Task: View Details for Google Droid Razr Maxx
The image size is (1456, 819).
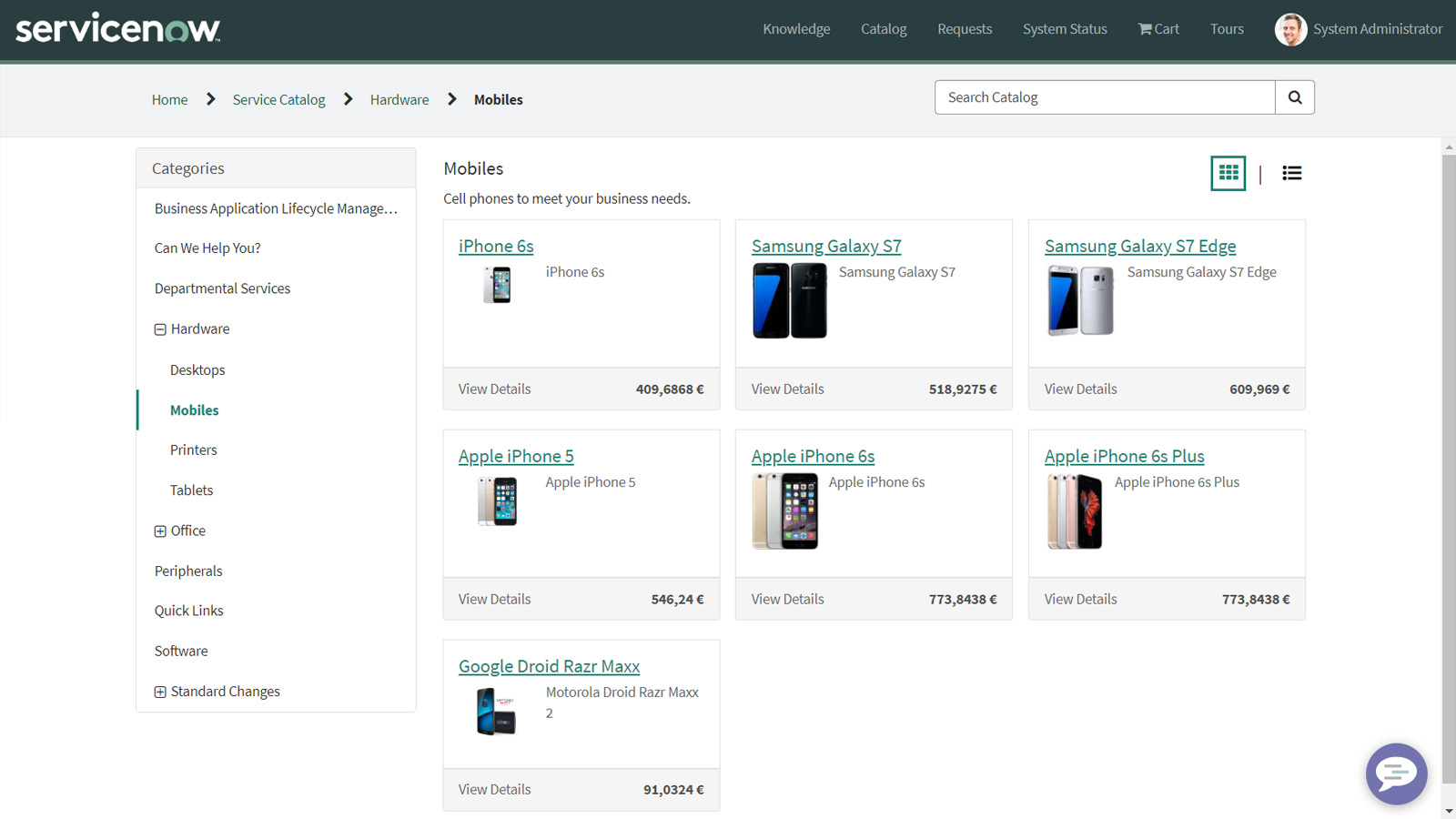Action: click(494, 790)
